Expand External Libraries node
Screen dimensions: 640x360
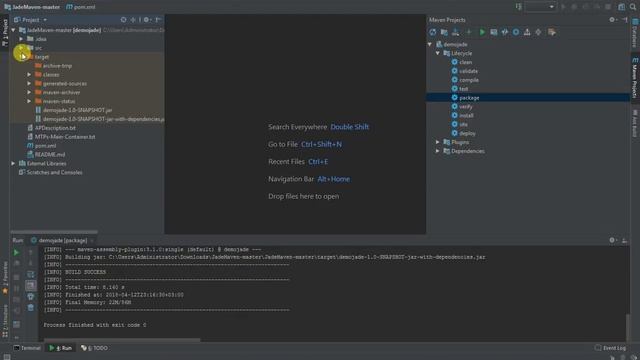click(x=13, y=163)
